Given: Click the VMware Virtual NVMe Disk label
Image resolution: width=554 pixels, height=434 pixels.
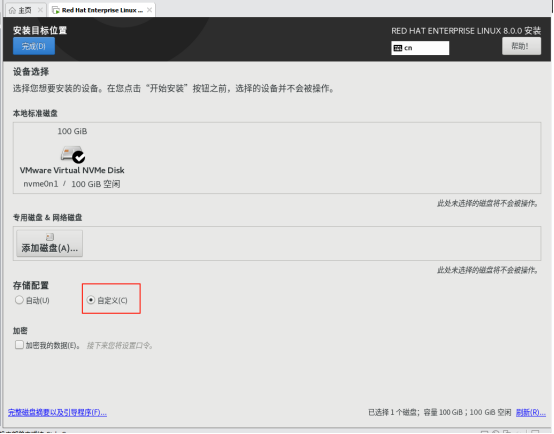Looking at the screenshot, I should [x=72, y=170].
